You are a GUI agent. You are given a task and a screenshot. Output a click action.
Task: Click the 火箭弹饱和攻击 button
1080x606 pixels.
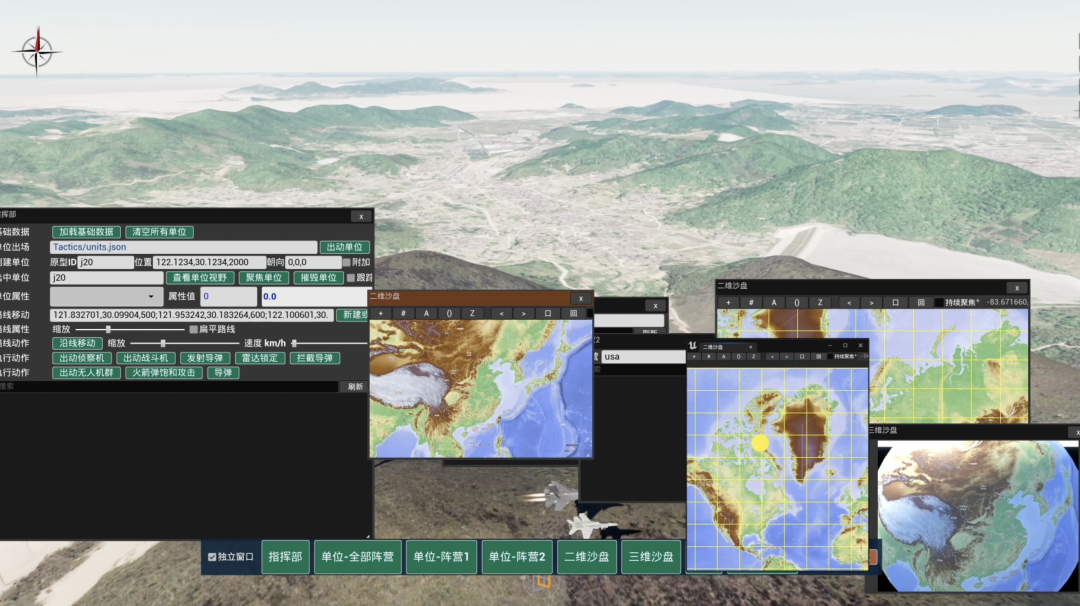(x=164, y=373)
